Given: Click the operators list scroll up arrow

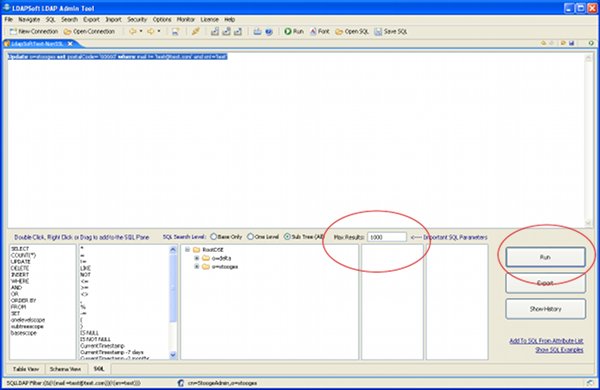Looking at the screenshot, I should 173,250.
